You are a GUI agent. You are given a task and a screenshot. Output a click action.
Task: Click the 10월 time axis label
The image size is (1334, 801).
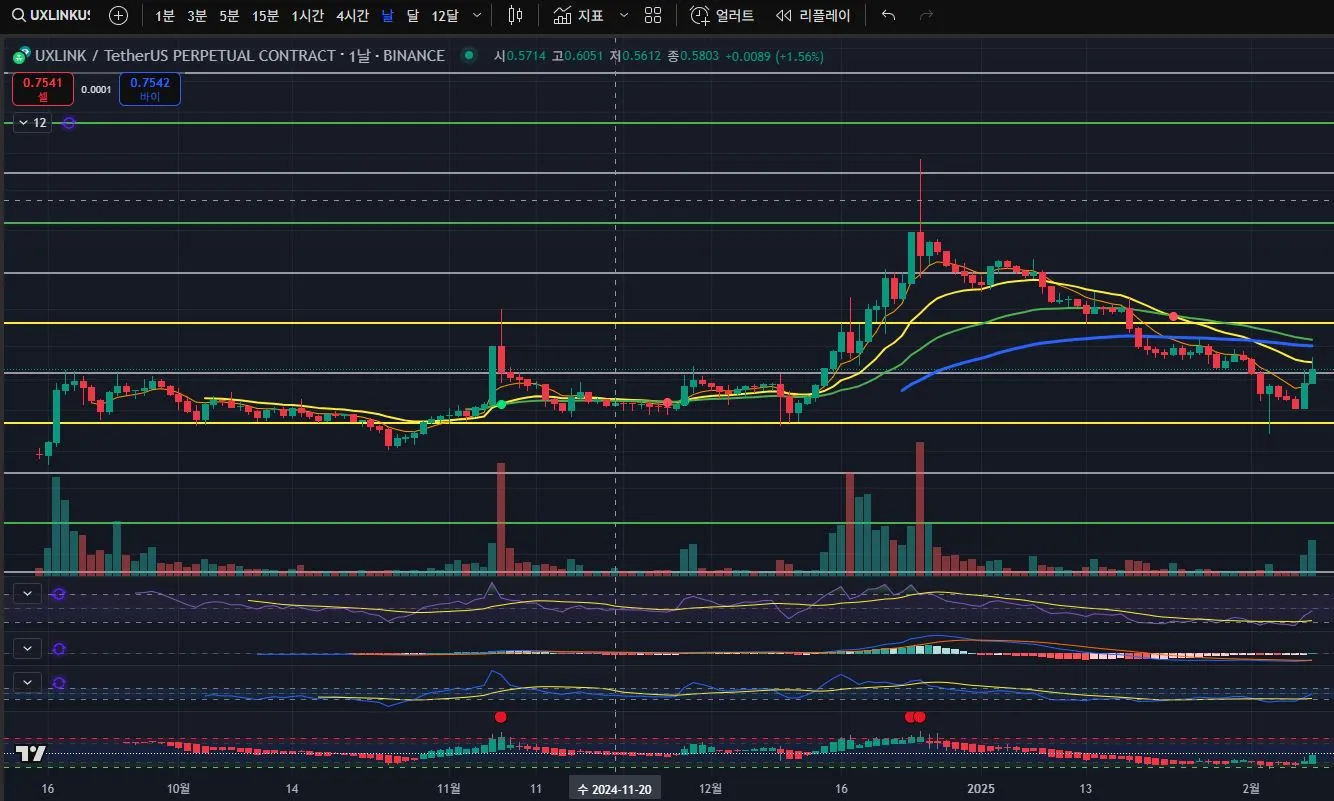[177, 789]
